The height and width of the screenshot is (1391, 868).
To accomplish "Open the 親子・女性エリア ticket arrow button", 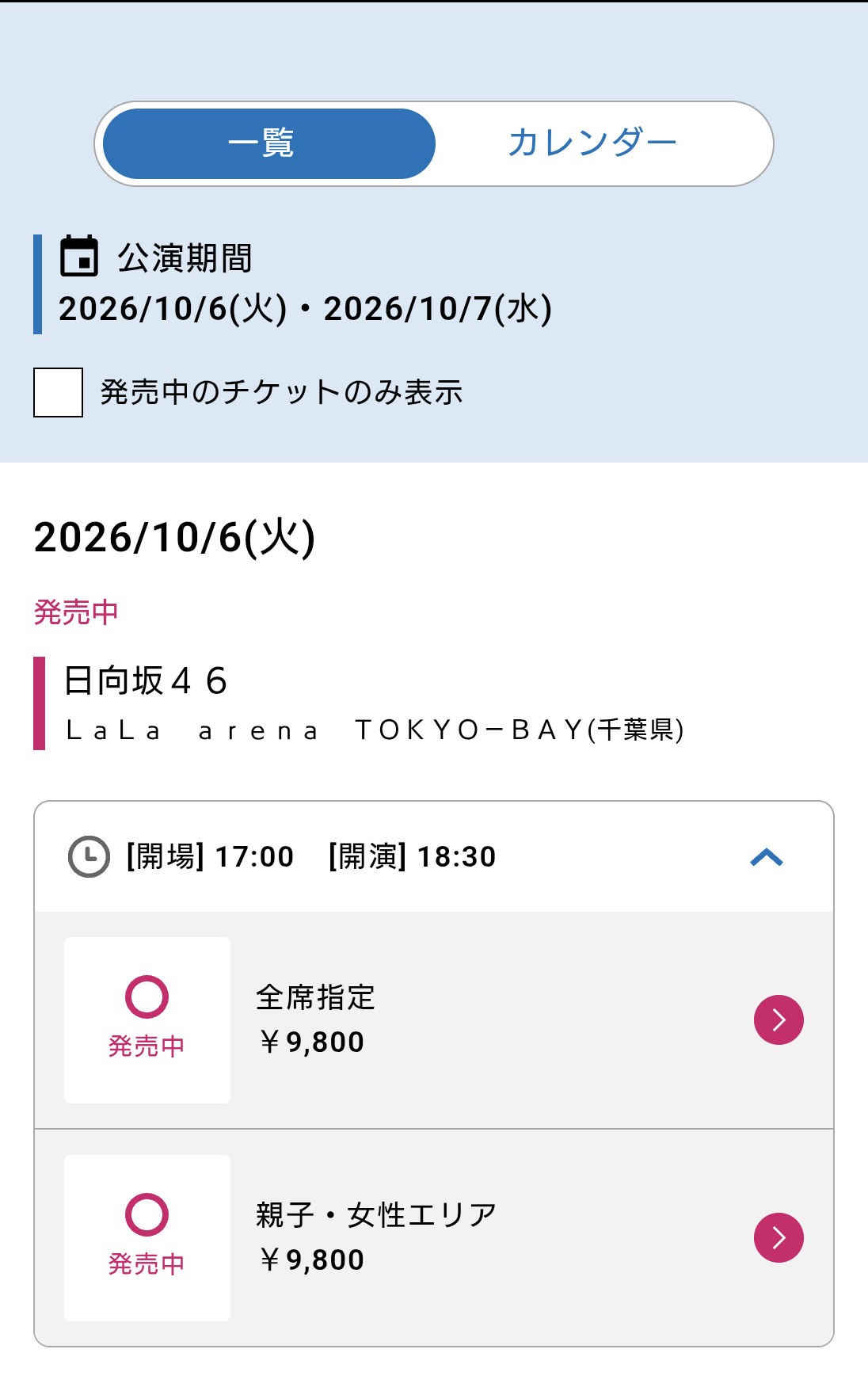I will coord(779,1238).
